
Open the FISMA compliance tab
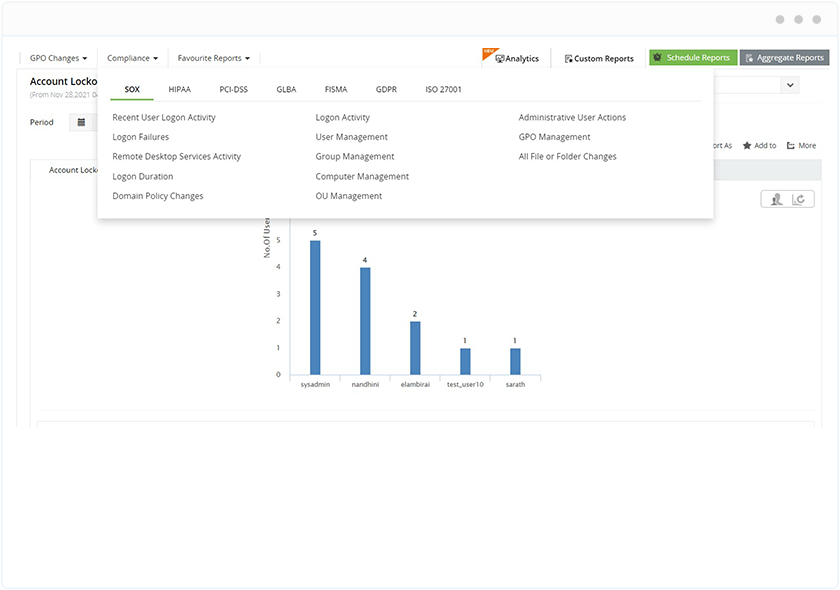click(336, 89)
